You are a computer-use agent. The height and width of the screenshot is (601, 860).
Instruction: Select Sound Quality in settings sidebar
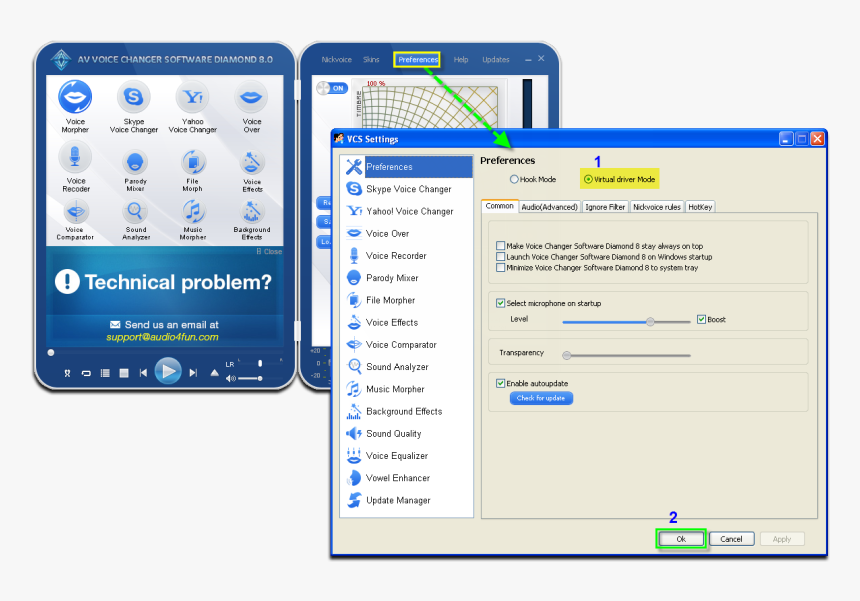(407, 433)
